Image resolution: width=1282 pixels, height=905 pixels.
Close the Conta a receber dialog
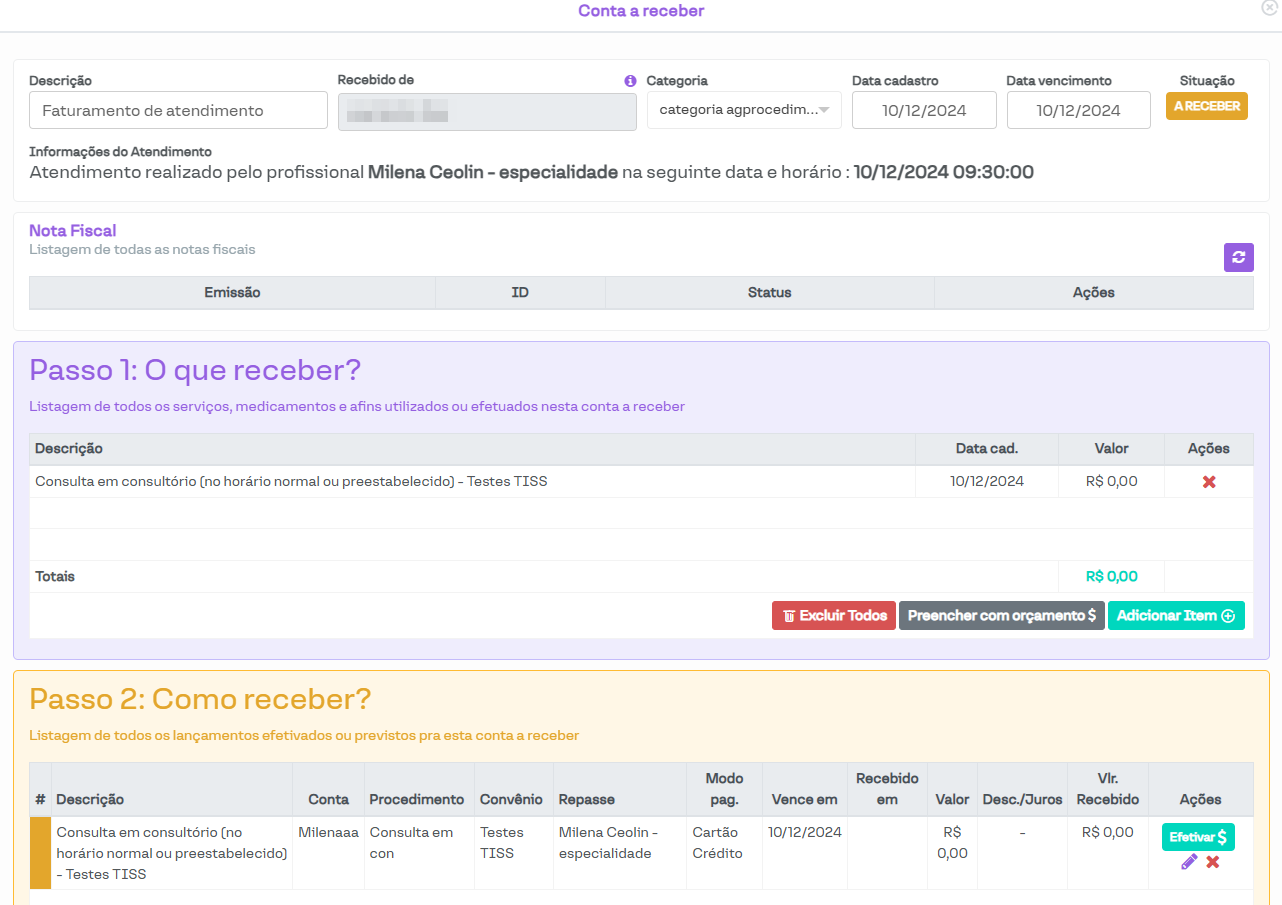tap(1270, 8)
